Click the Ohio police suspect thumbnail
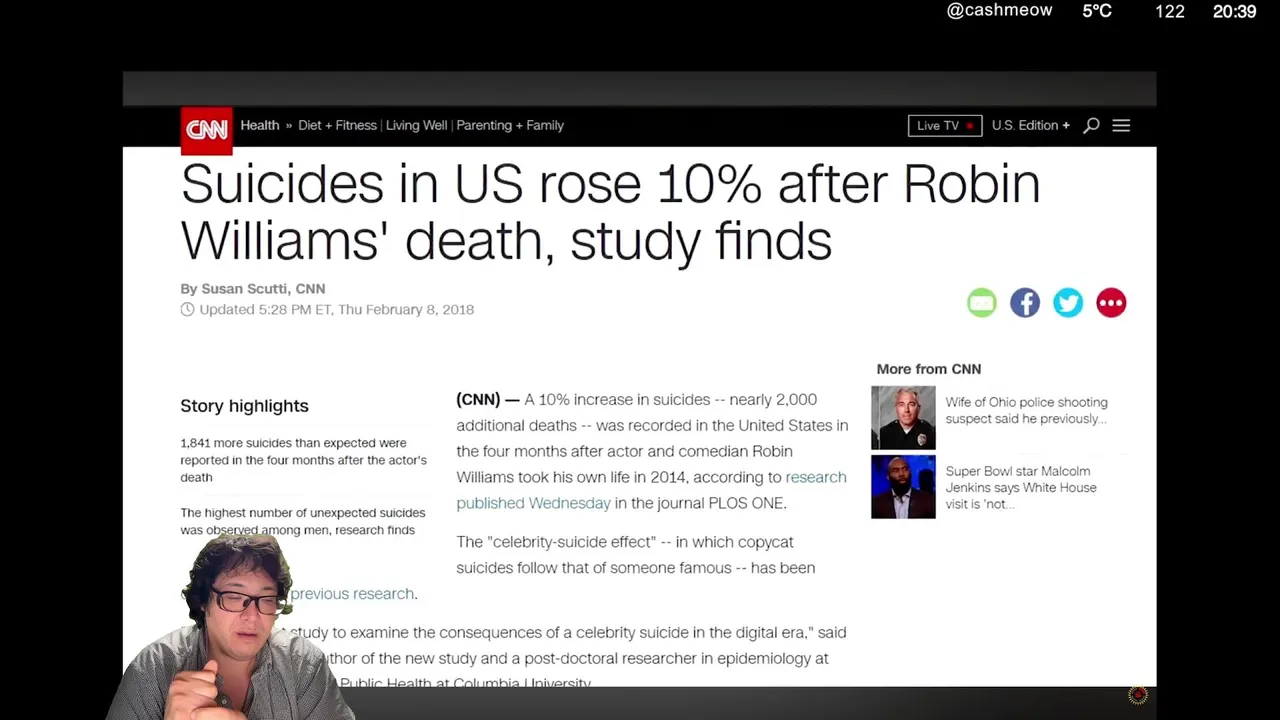The height and width of the screenshot is (720, 1280). [903, 418]
